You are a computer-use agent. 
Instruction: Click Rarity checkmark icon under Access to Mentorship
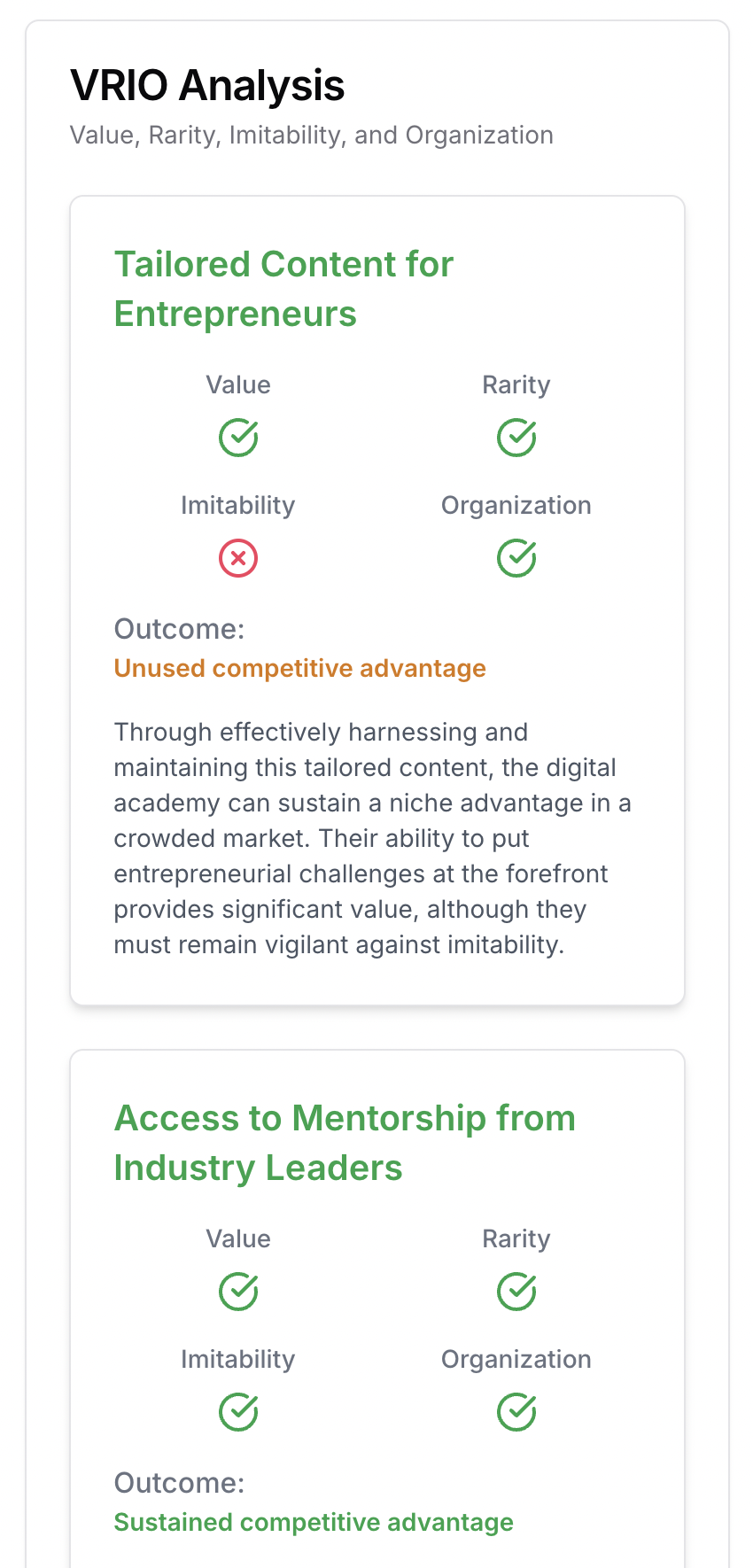[516, 1292]
